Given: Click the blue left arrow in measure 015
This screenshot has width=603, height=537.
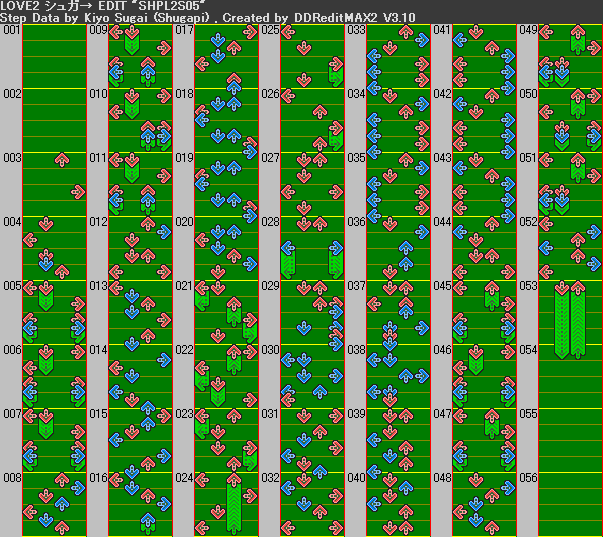Looking at the screenshot, I should click(116, 439).
